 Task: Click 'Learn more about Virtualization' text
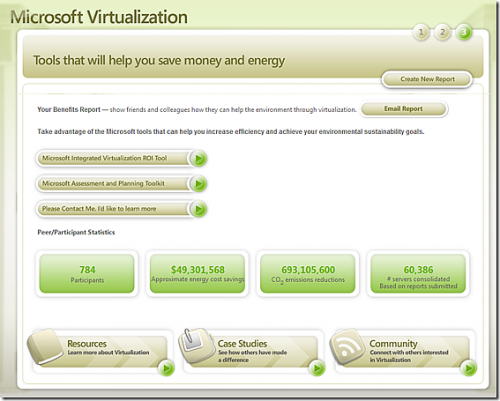[x=108, y=352]
